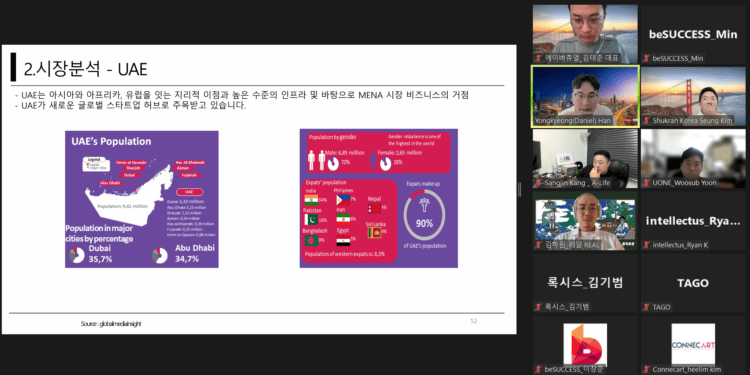Viewport: 750px width, 375px height.
Task: Click the intellectus_Rya… name tile
Action: click(x=693, y=221)
